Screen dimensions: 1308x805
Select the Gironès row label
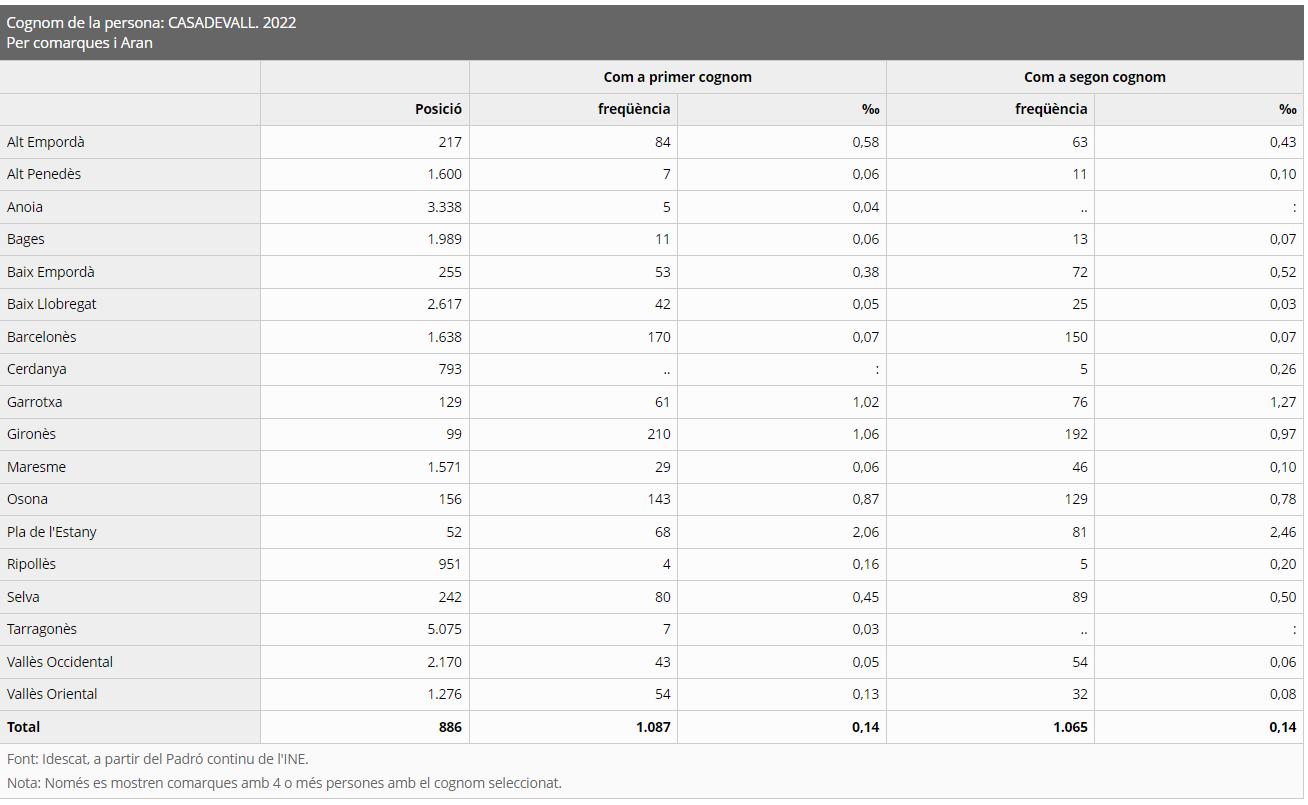[x=31, y=434]
